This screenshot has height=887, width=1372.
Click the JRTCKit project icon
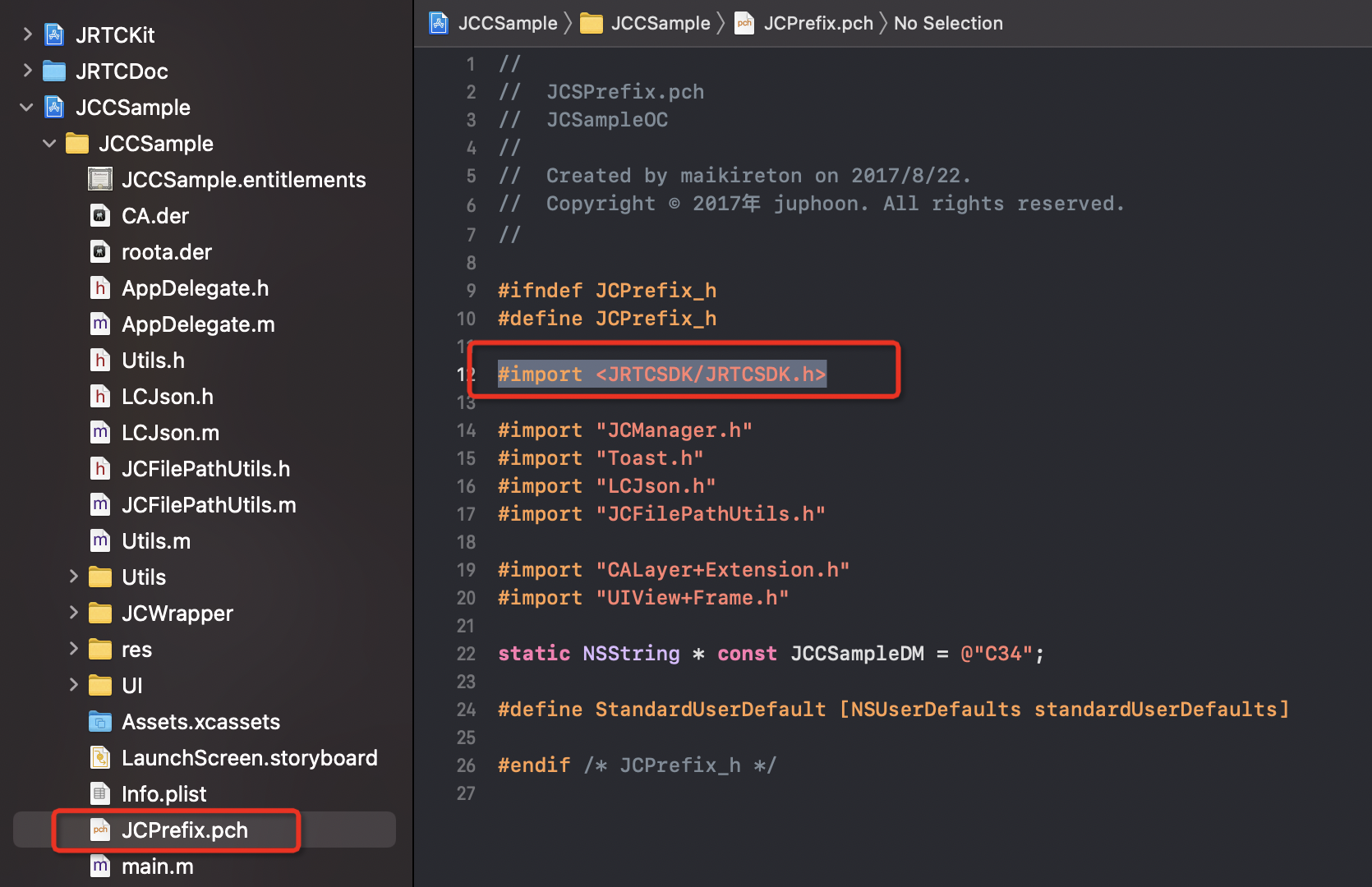coord(54,34)
